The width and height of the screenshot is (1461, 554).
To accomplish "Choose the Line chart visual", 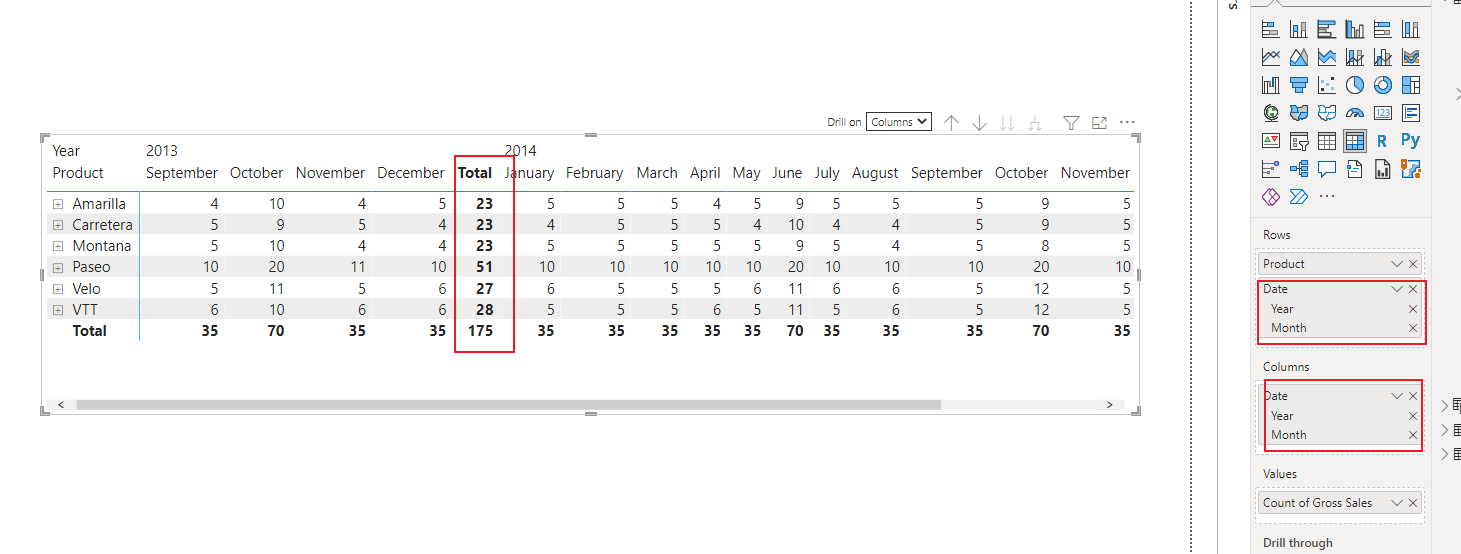I will (x=1271, y=57).
